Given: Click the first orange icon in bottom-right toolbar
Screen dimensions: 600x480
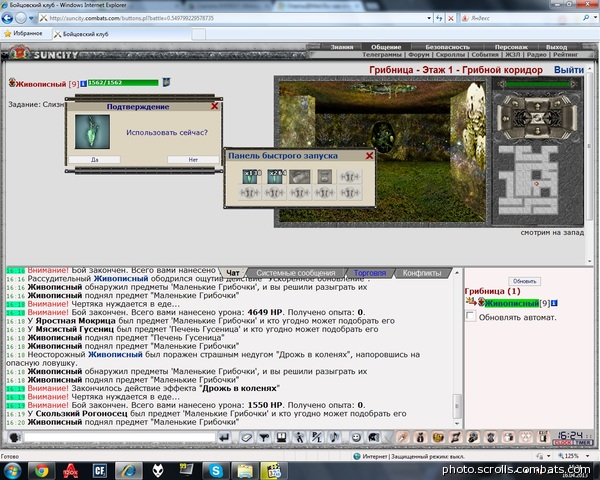Looking at the screenshot, I should click(402, 437).
